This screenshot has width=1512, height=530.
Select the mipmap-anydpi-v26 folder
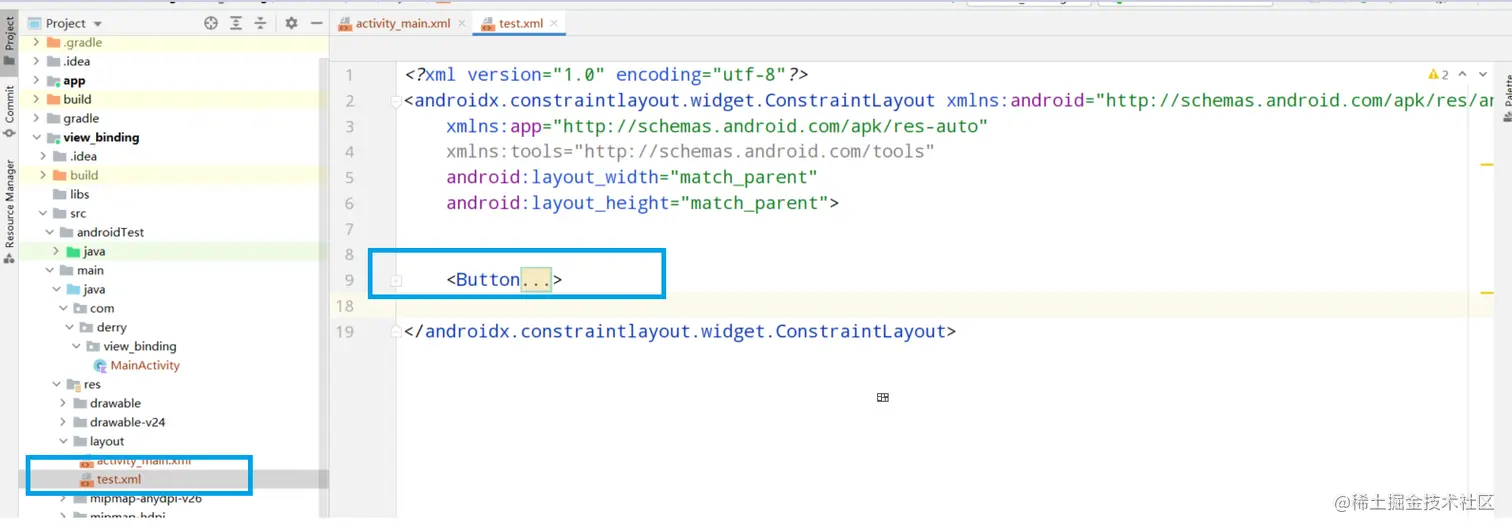[x=146, y=499]
